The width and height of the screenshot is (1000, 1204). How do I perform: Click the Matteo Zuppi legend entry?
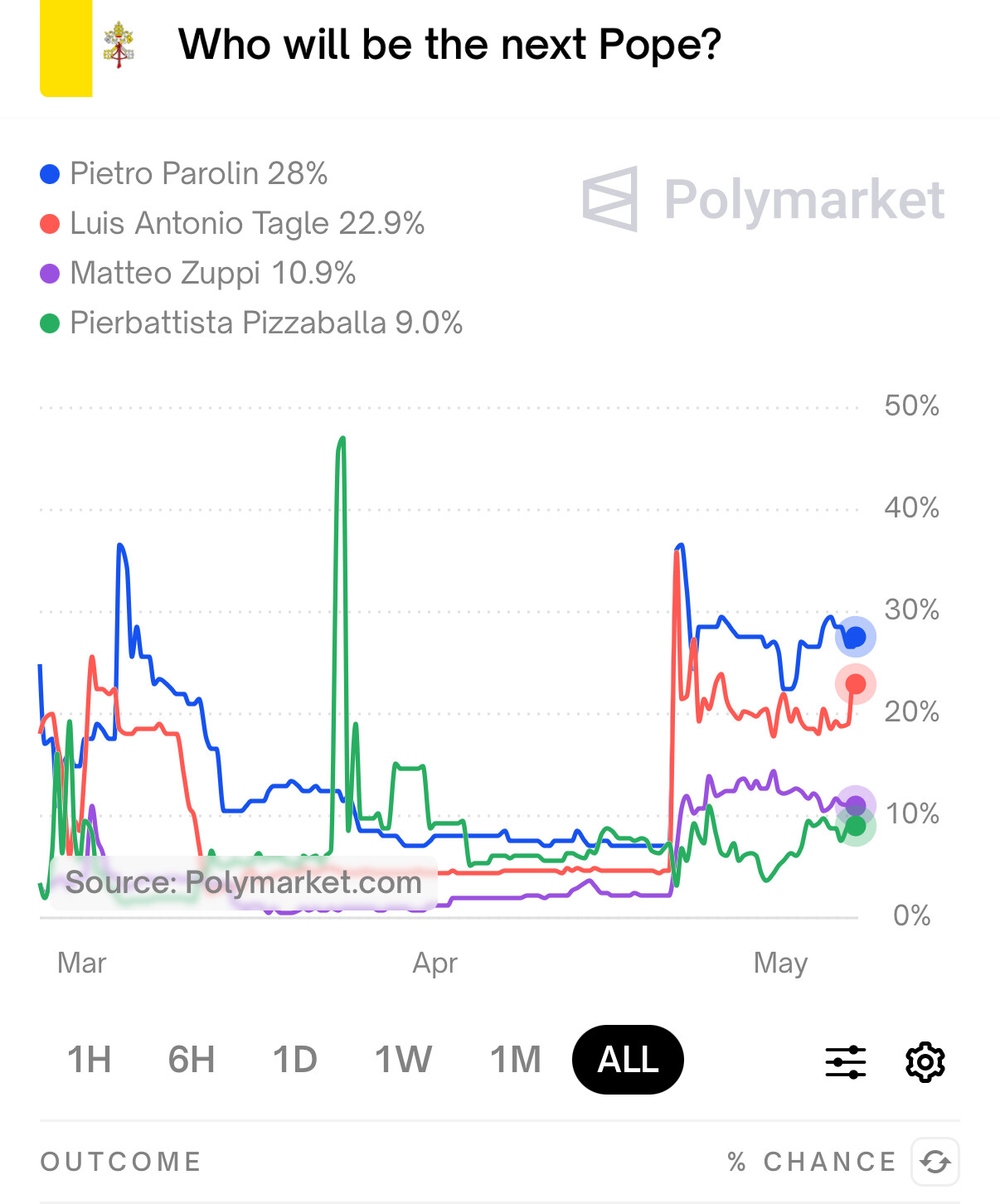pyautogui.click(x=198, y=273)
